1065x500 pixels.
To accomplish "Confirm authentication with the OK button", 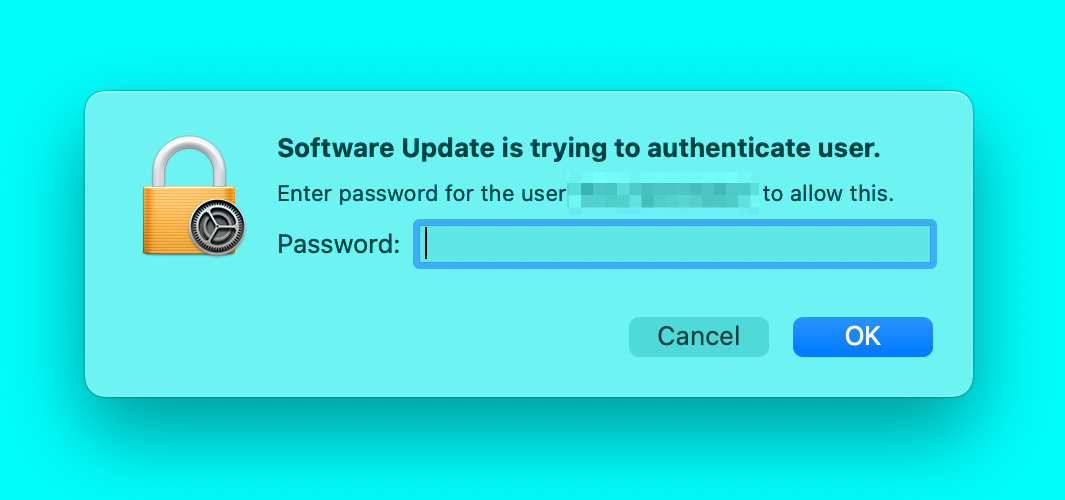I will [x=863, y=336].
